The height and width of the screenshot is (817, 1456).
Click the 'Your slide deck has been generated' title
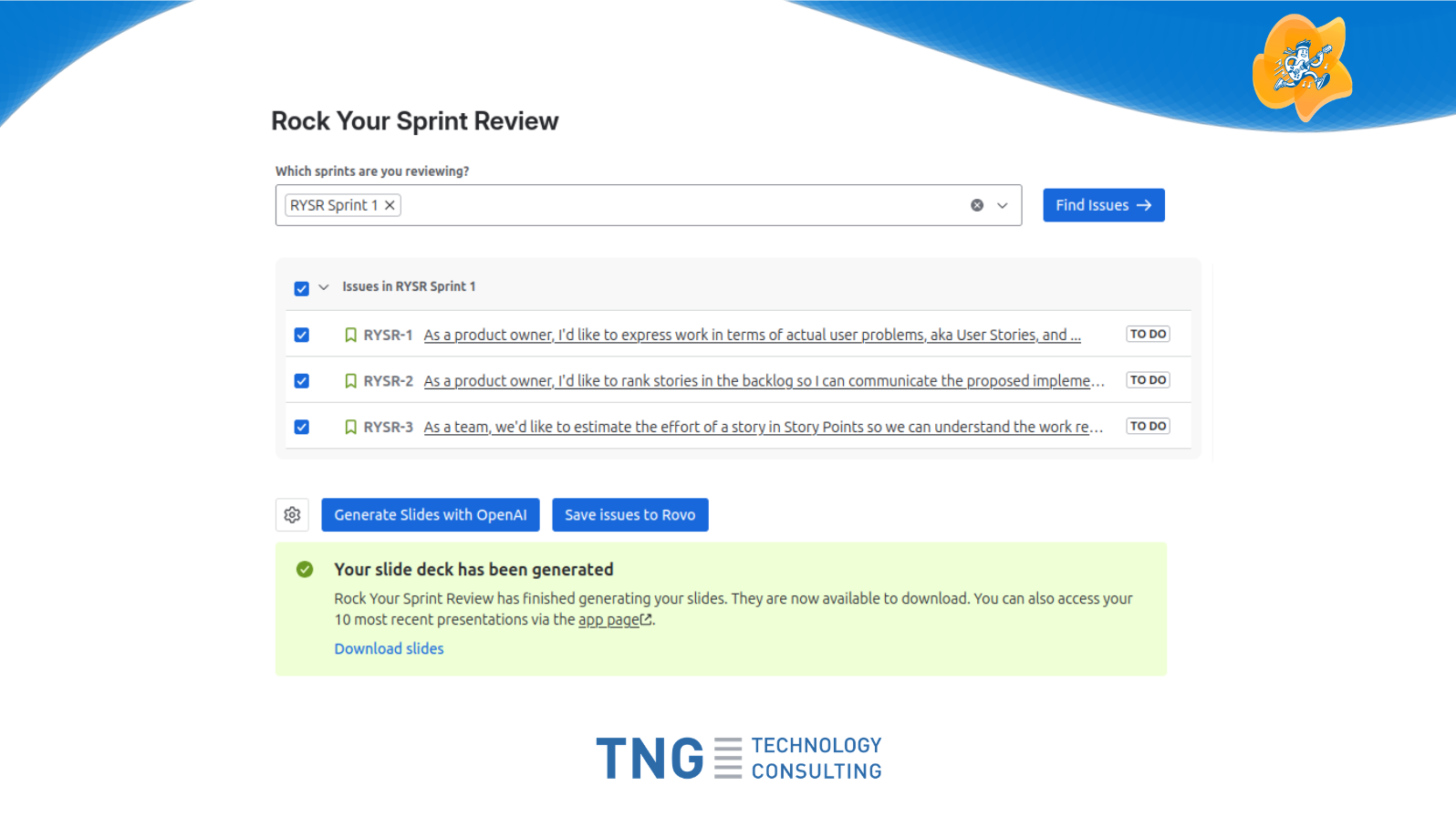coord(473,569)
